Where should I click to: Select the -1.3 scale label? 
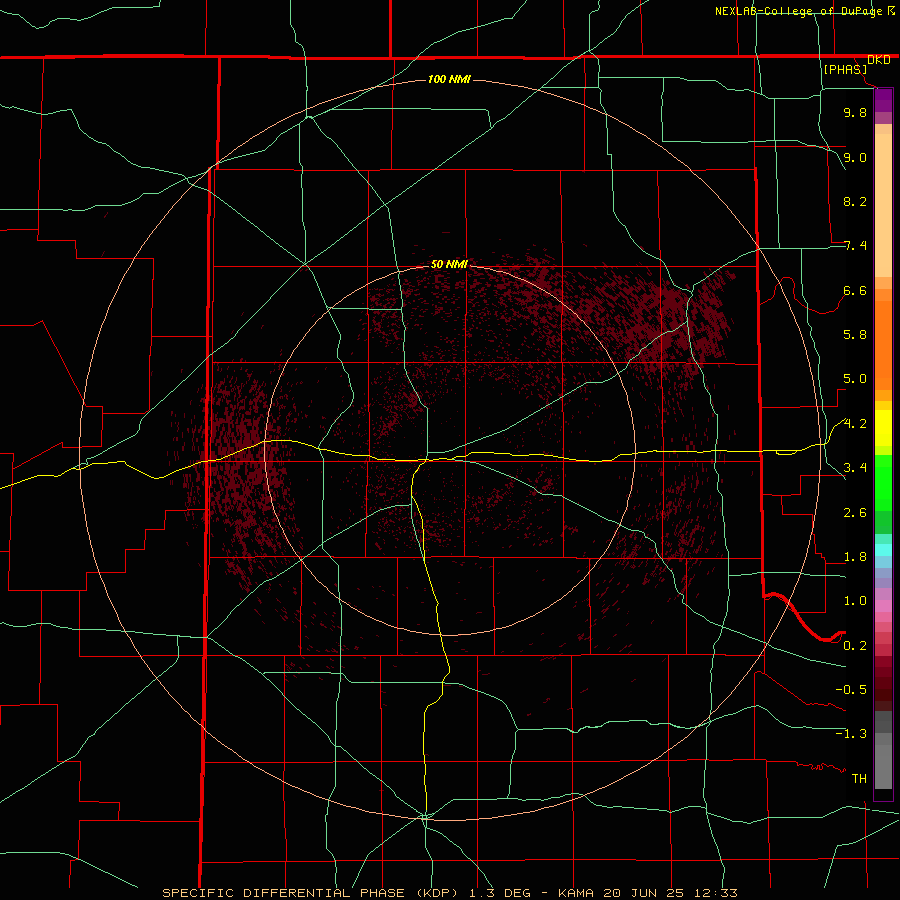pos(851,734)
